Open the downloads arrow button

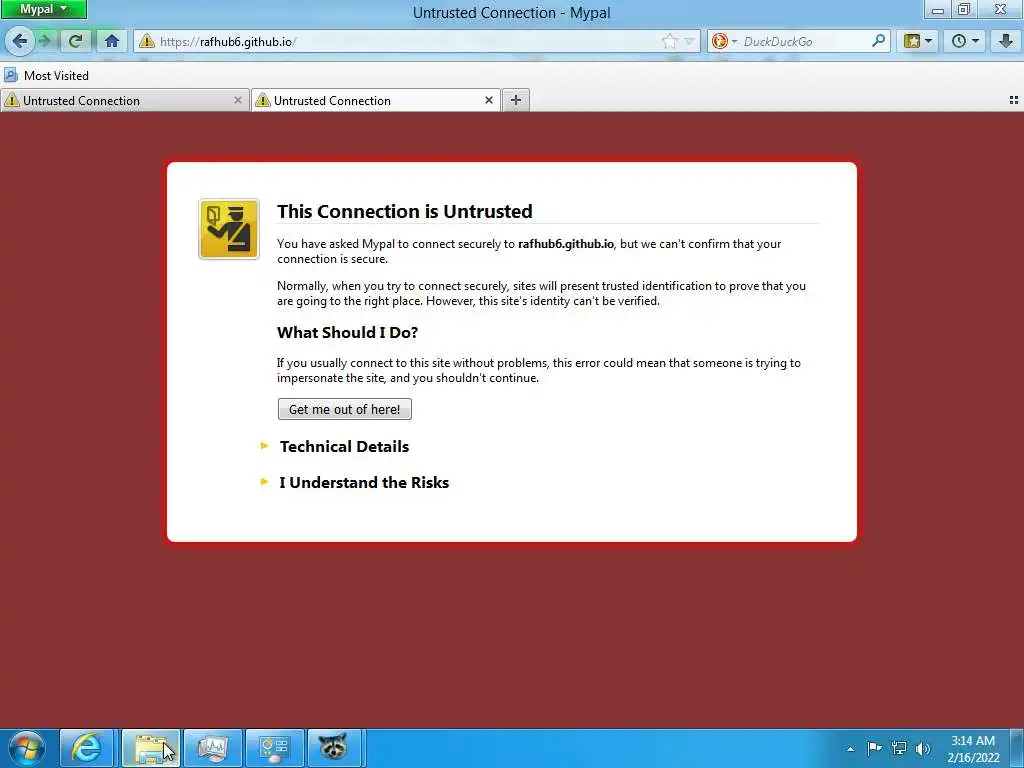pyautogui.click(x=1005, y=41)
